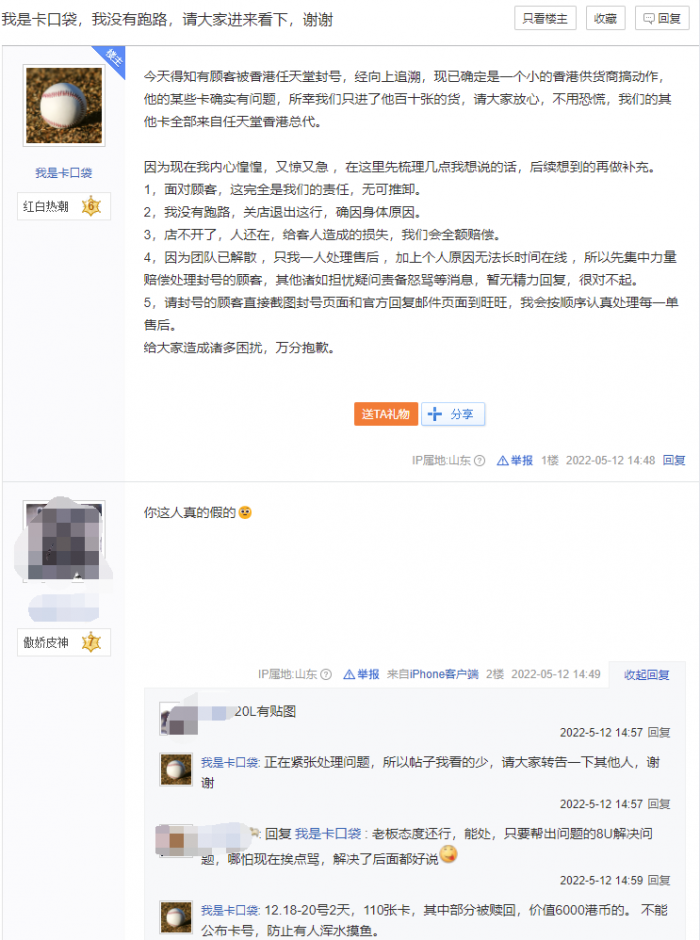Click the 红白热潮 level 6 badge
The height and width of the screenshot is (940, 700).
click(x=64, y=207)
